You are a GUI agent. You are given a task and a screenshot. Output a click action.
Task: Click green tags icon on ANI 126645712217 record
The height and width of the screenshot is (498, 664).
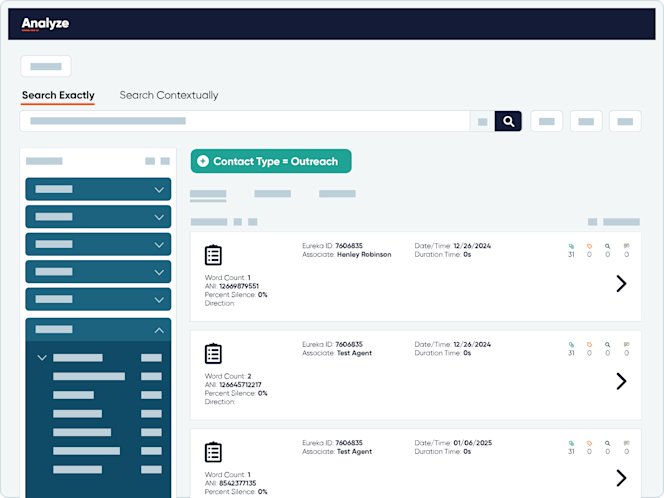(571, 345)
